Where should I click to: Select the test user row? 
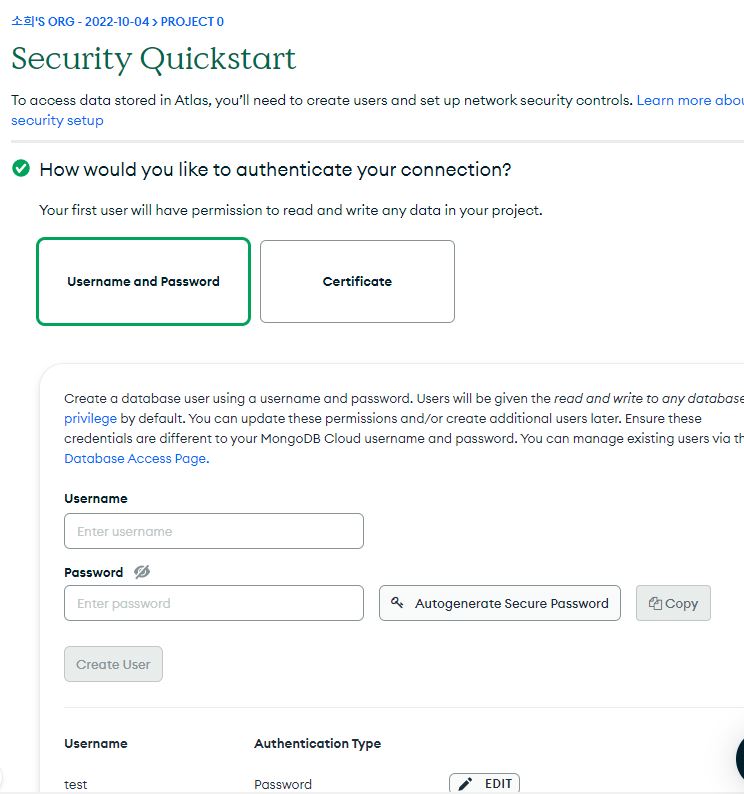76,784
